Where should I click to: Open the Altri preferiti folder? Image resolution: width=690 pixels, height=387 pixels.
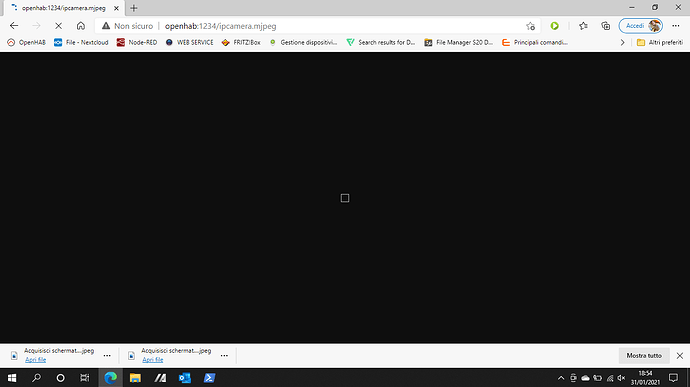click(x=660, y=42)
